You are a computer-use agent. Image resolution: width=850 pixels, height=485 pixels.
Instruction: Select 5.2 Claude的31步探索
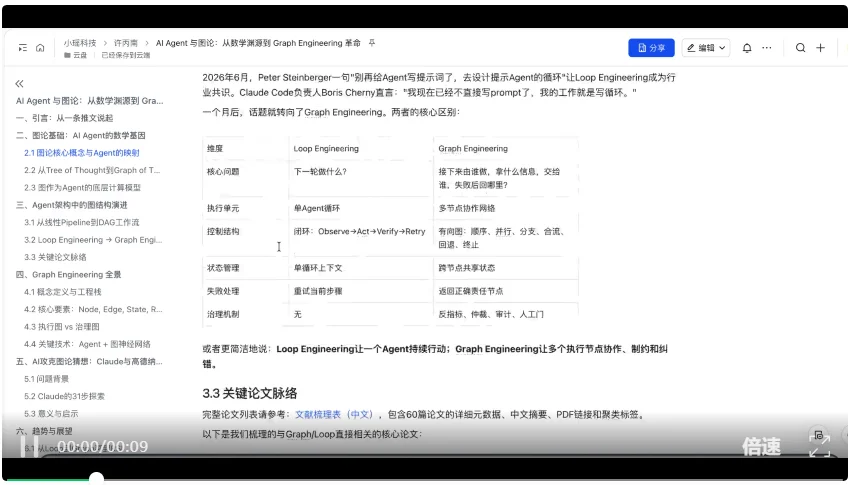(x=65, y=396)
